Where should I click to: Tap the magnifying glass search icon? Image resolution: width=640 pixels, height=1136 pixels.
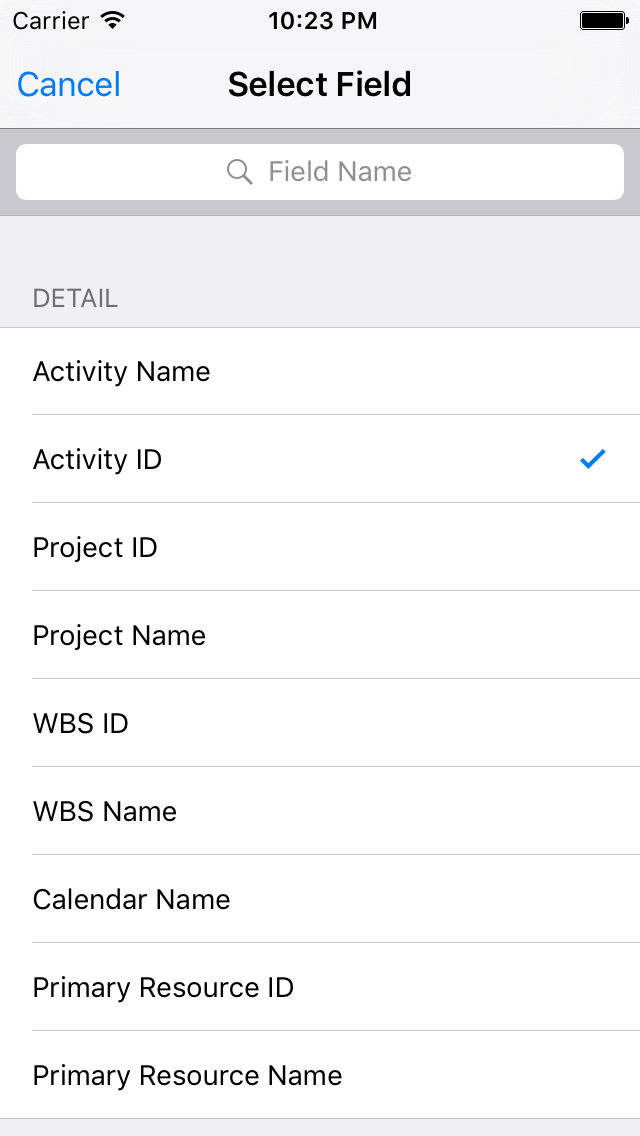coord(239,172)
